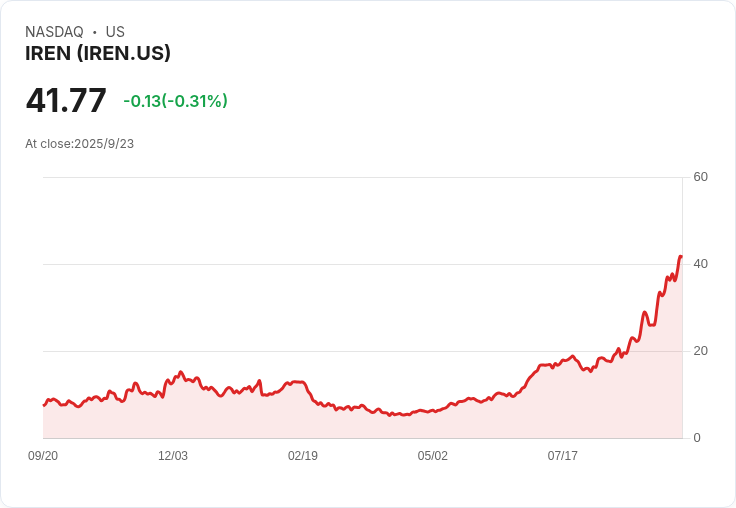Click the 60 label on the price axis
The height and width of the screenshot is (508, 736).
(701, 177)
